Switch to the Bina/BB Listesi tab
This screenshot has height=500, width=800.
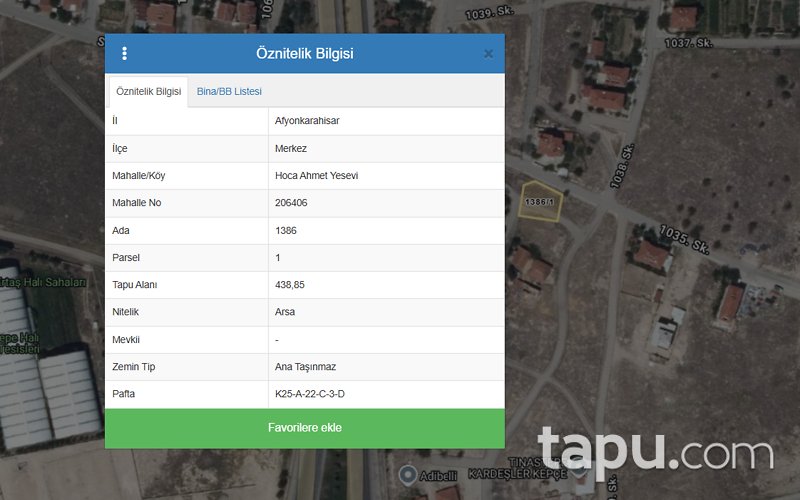(x=229, y=91)
